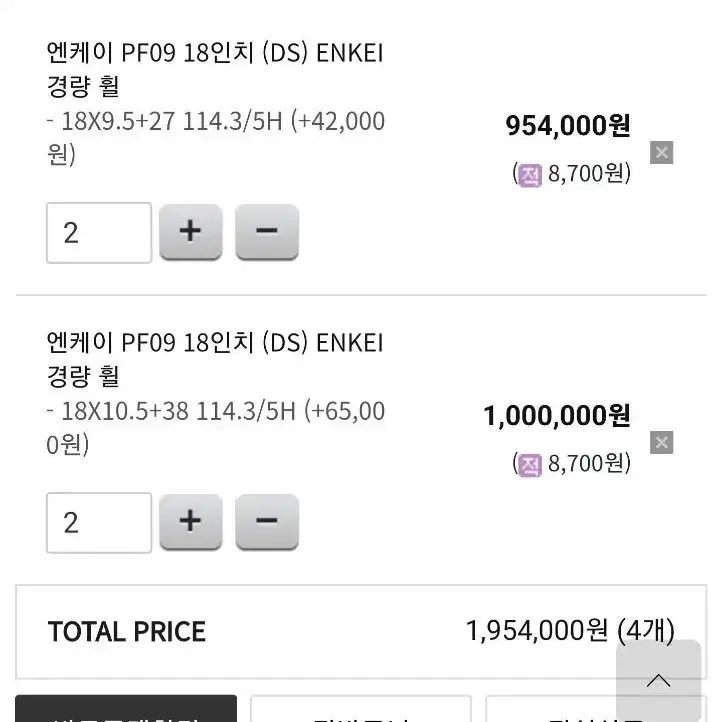Focus quantity field of 18X9.5+27 option
Image resolution: width=722 pixels, height=722 pixels.
(x=99, y=233)
